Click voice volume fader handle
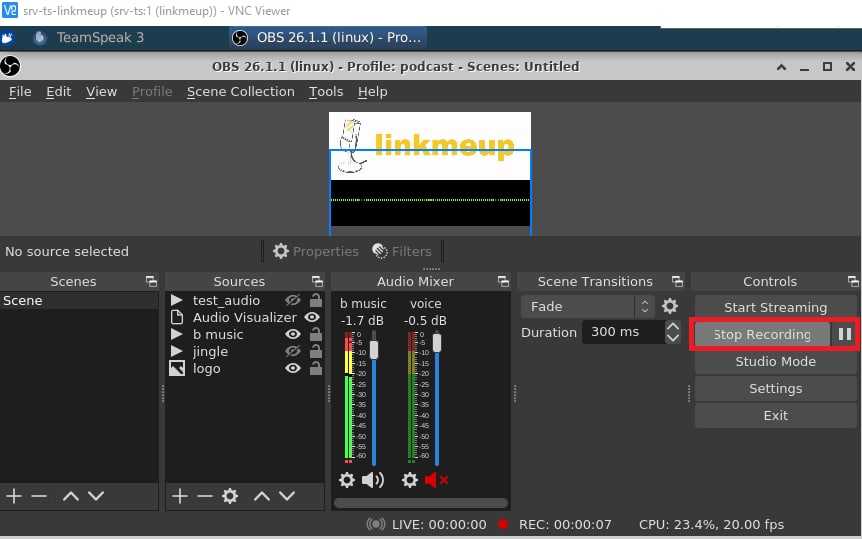The image size is (862, 539). (x=437, y=343)
